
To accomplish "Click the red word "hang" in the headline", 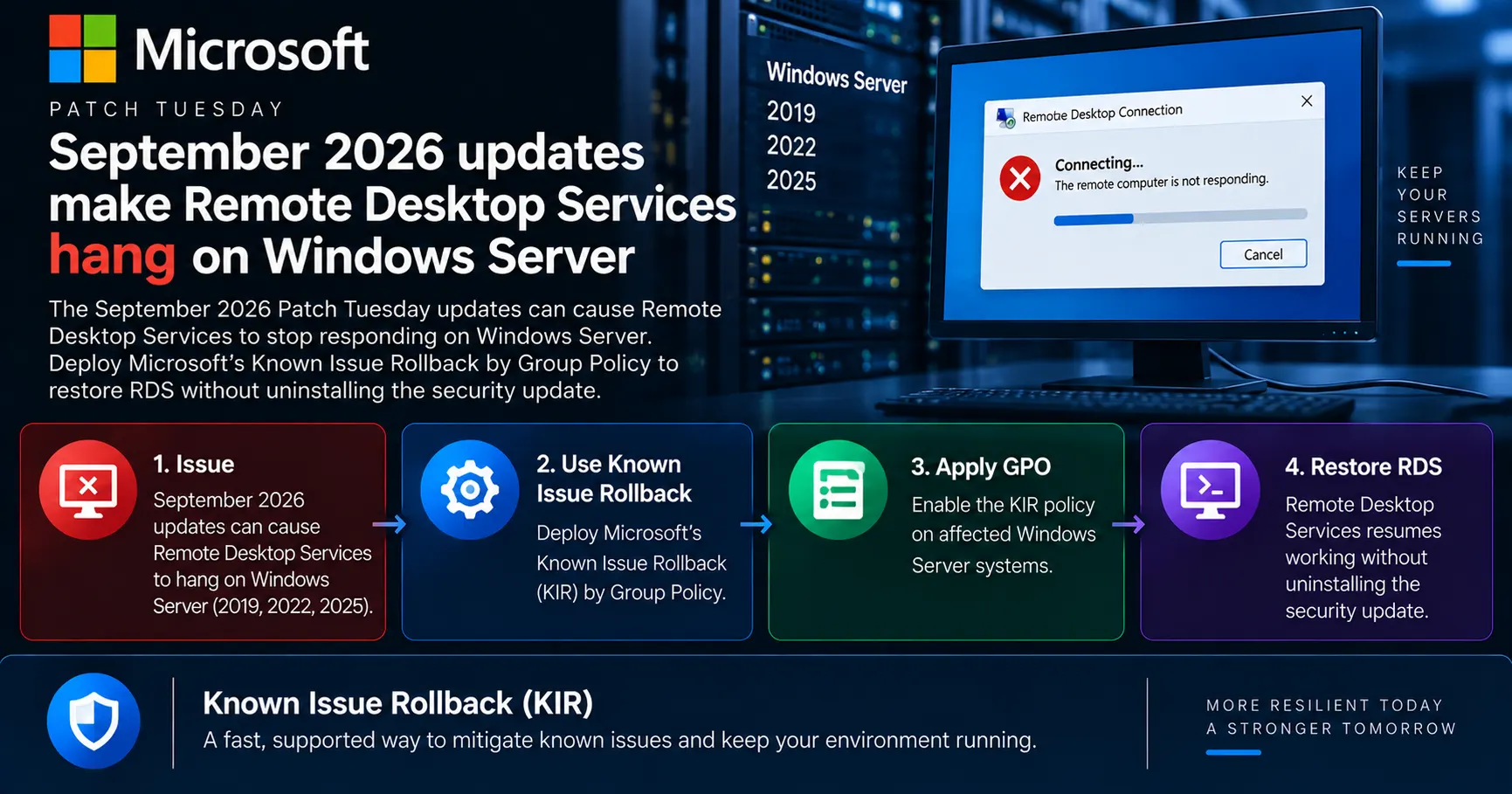I will coord(112,256).
